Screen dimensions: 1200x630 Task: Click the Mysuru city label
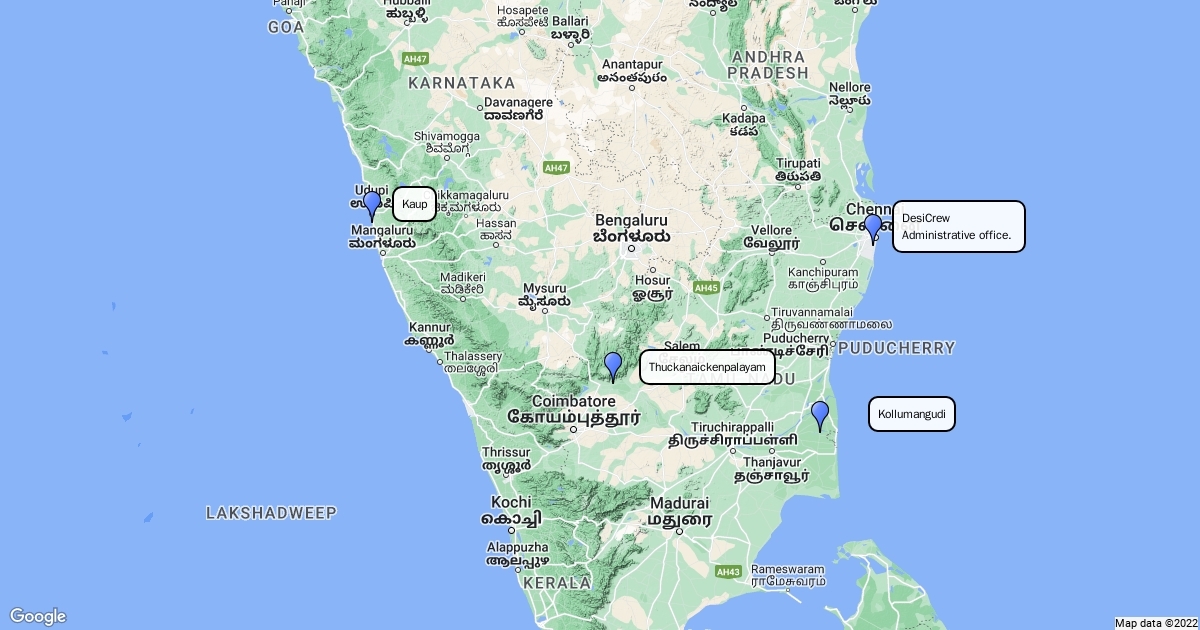(x=543, y=283)
